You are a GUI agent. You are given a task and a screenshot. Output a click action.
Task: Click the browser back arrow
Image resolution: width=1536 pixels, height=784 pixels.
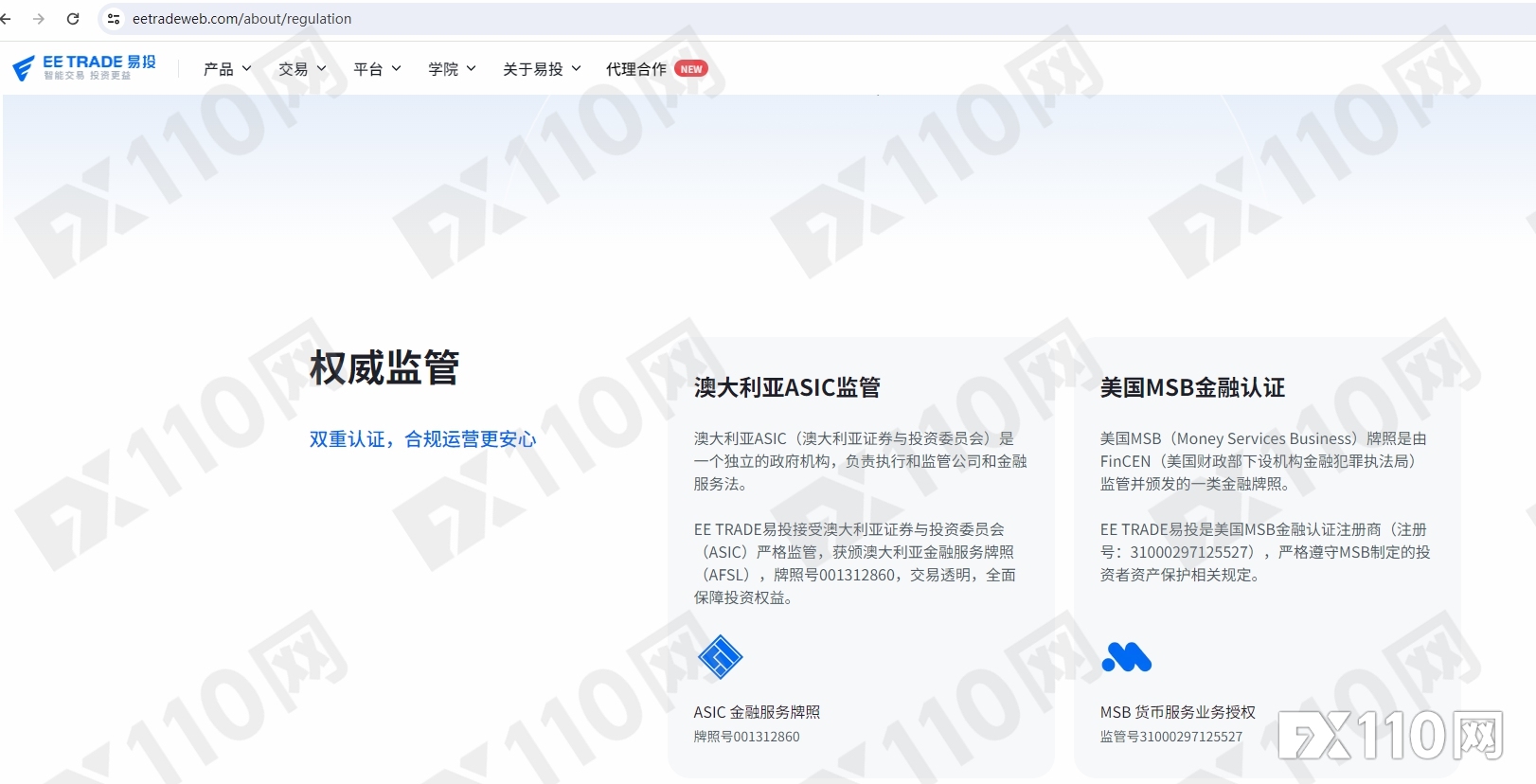pyautogui.click(x=6, y=19)
